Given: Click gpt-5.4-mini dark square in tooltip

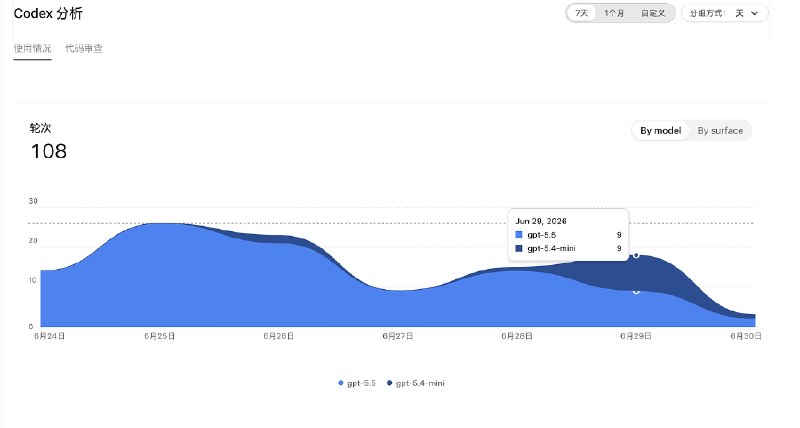Looking at the screenshot, I should click(x=519, y=248).
